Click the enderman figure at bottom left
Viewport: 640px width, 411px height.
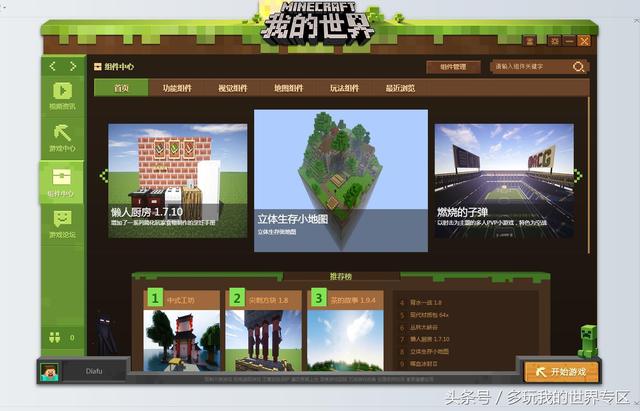pyautogui.click(x=106, y=333)
